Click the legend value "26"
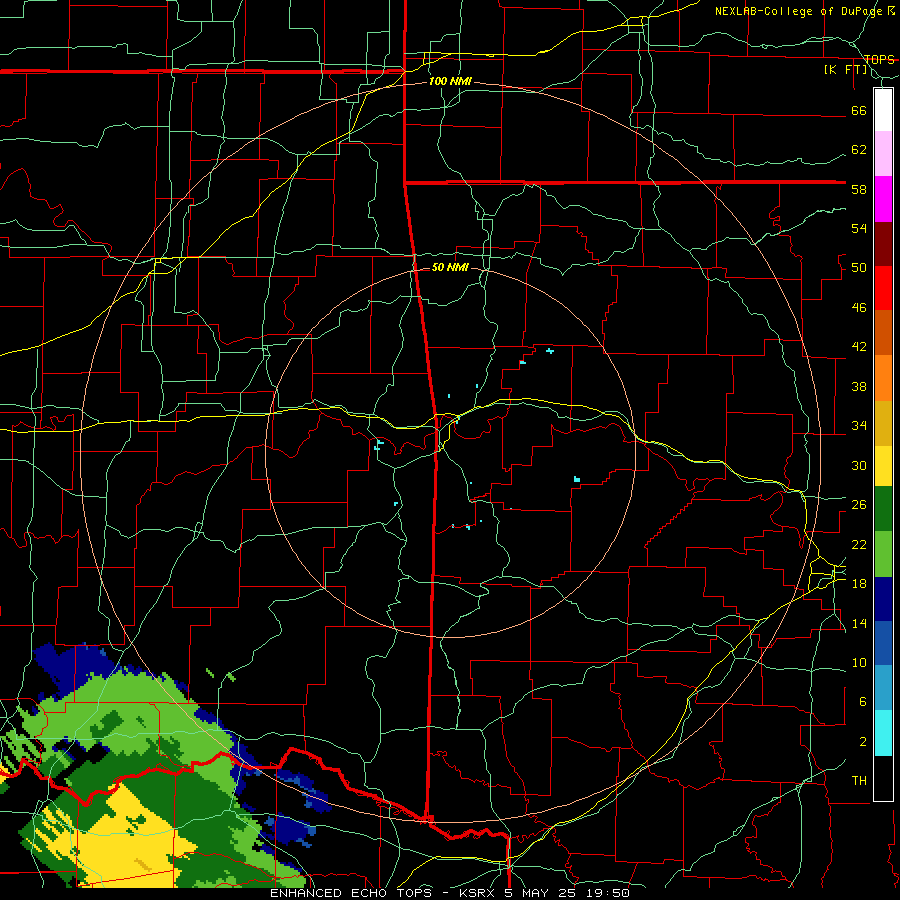The width and height of the screenshot is (900, 900). [x=859, y=505]
